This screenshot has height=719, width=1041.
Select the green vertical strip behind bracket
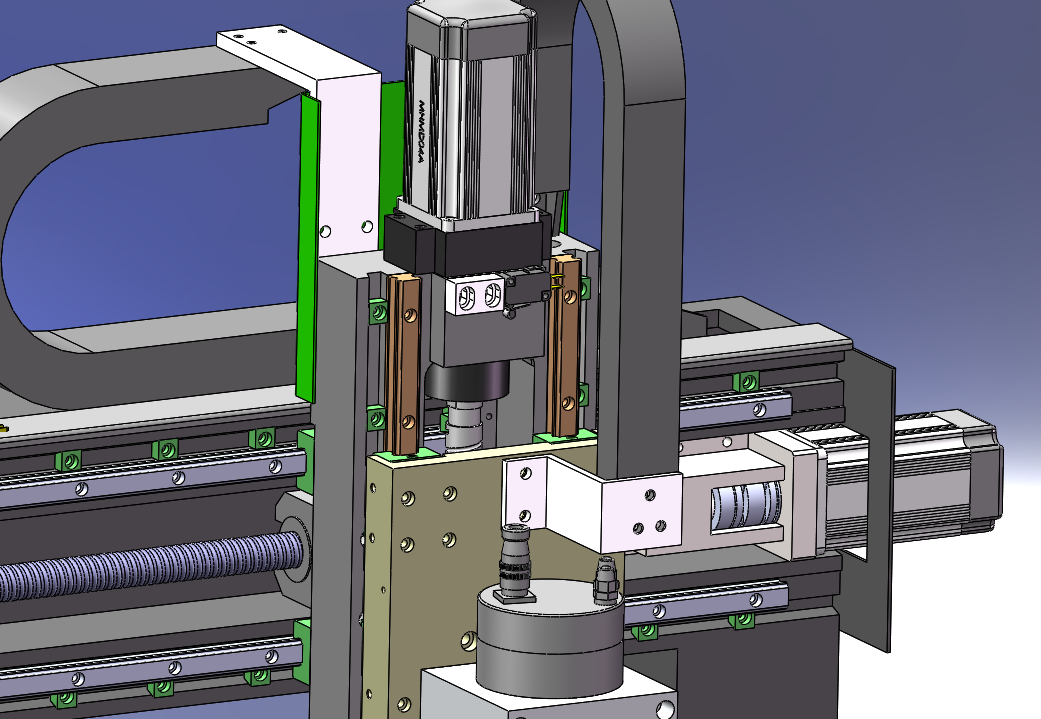tap(307, 249)
